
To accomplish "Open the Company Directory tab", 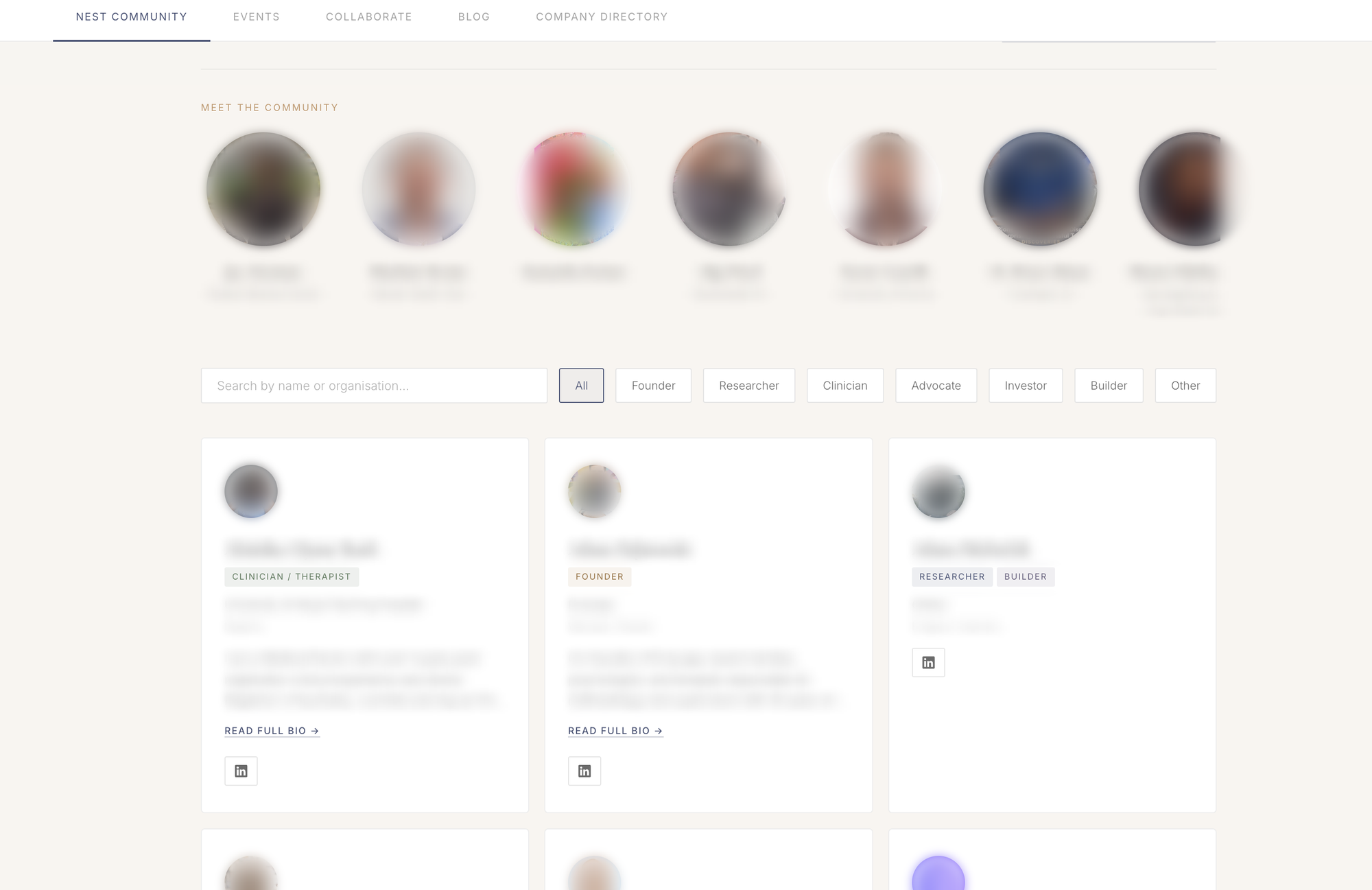I will tap(602, 17).
